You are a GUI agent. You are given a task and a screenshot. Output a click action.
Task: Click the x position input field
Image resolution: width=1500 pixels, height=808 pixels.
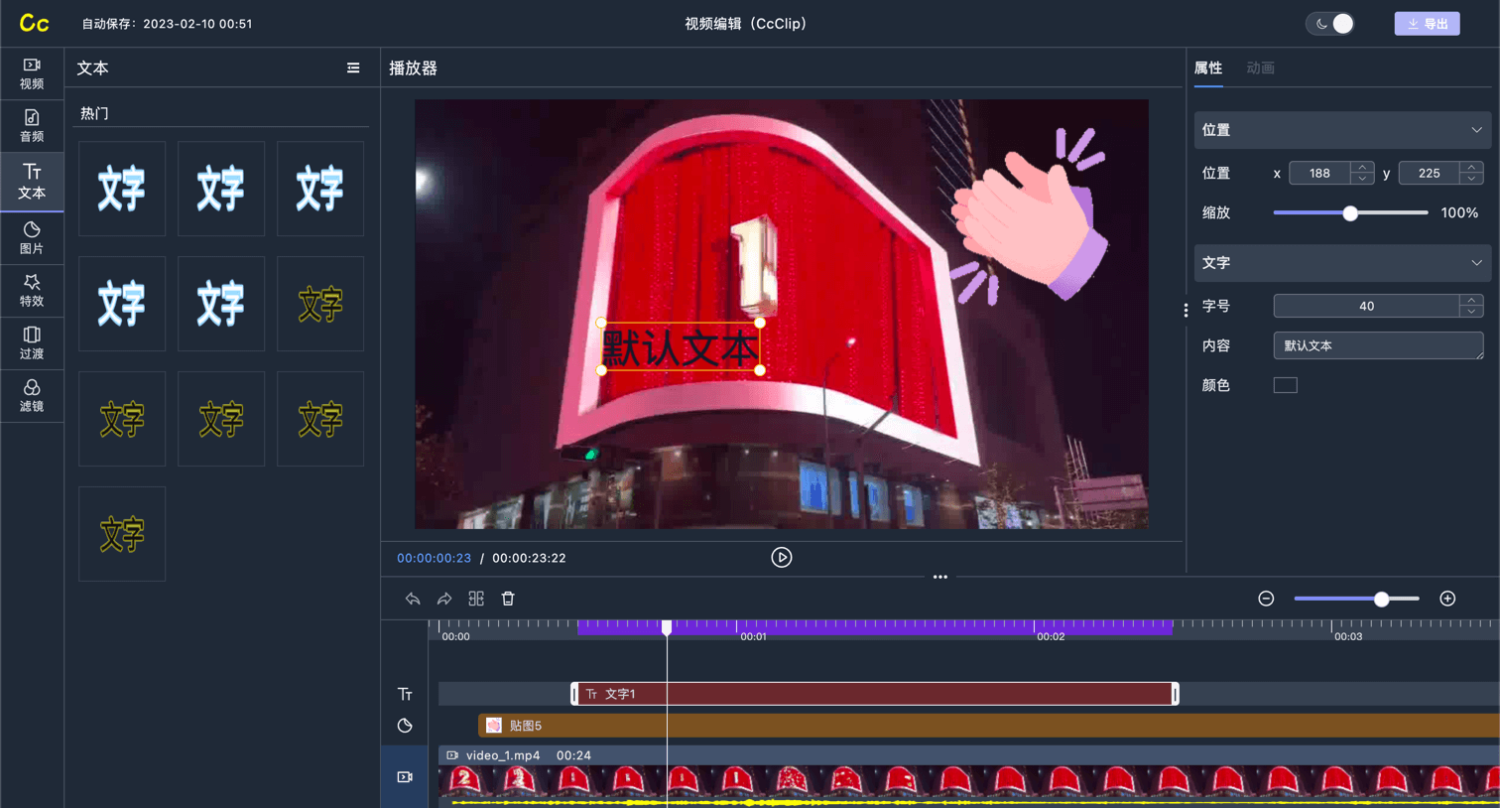pos(1320,173)
